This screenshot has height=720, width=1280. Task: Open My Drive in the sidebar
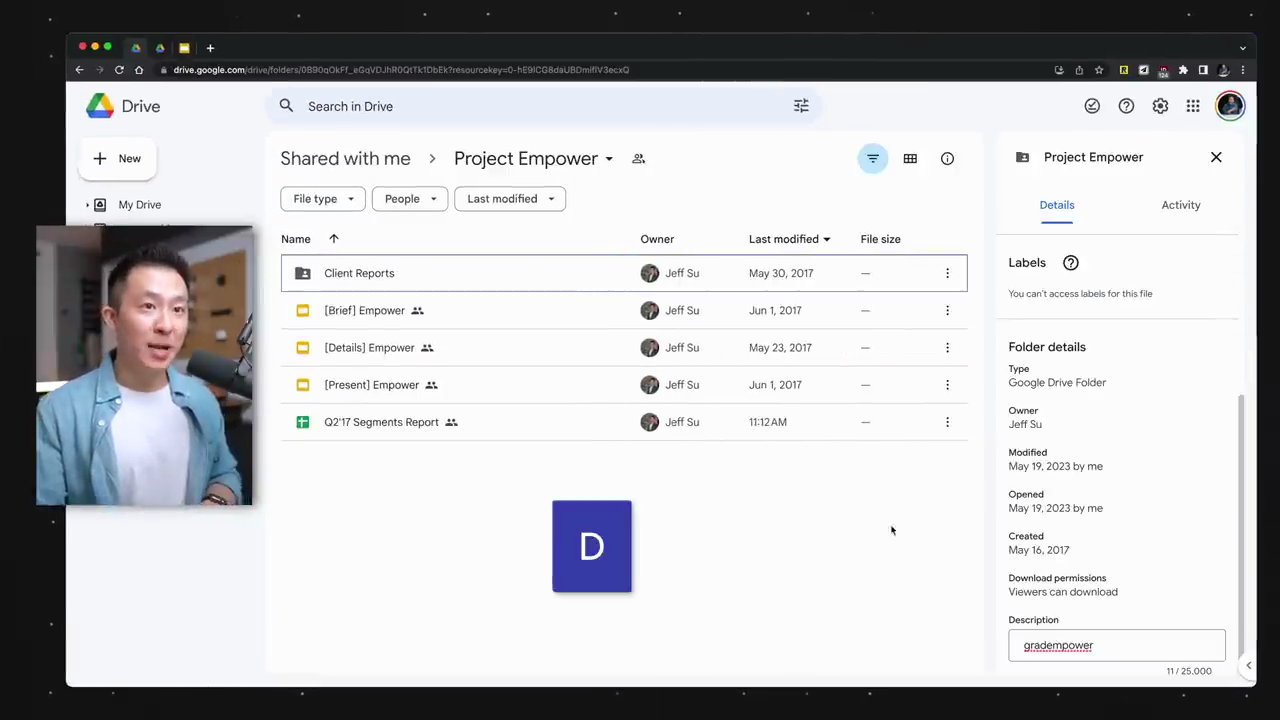pos(140,205)
